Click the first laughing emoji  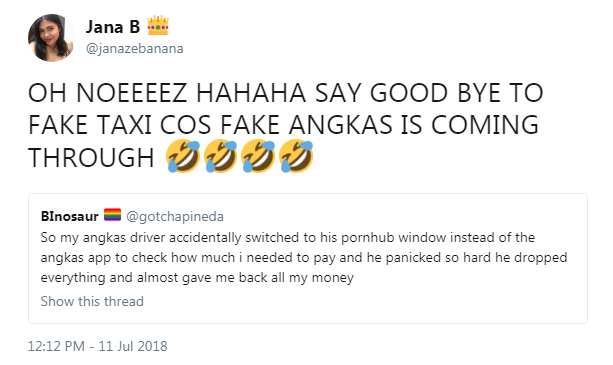[183, 156]
